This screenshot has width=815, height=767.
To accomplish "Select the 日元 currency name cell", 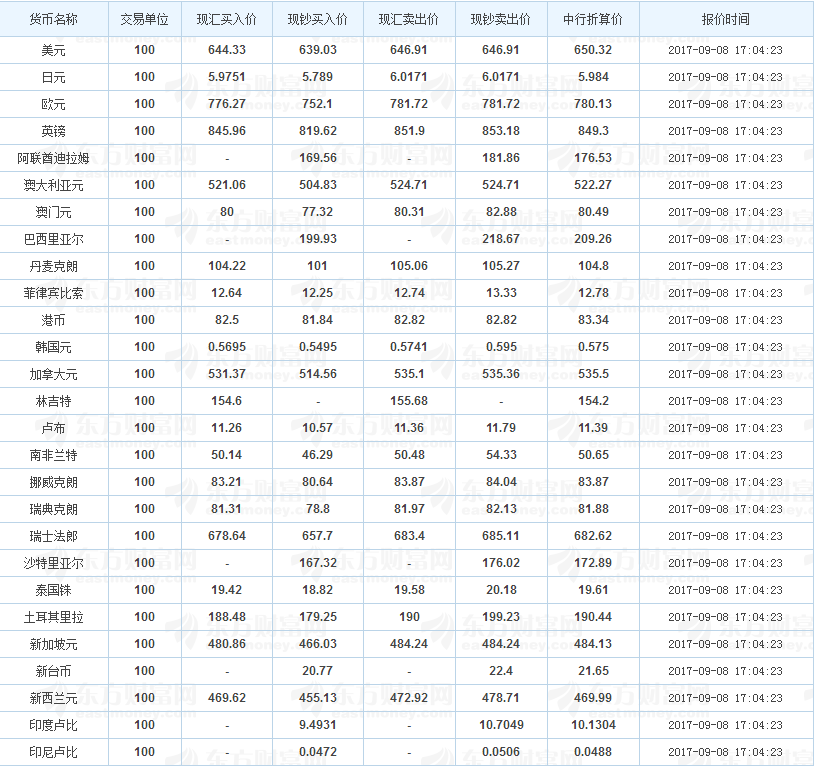I will pyautogui.click(x=54, y=77).
